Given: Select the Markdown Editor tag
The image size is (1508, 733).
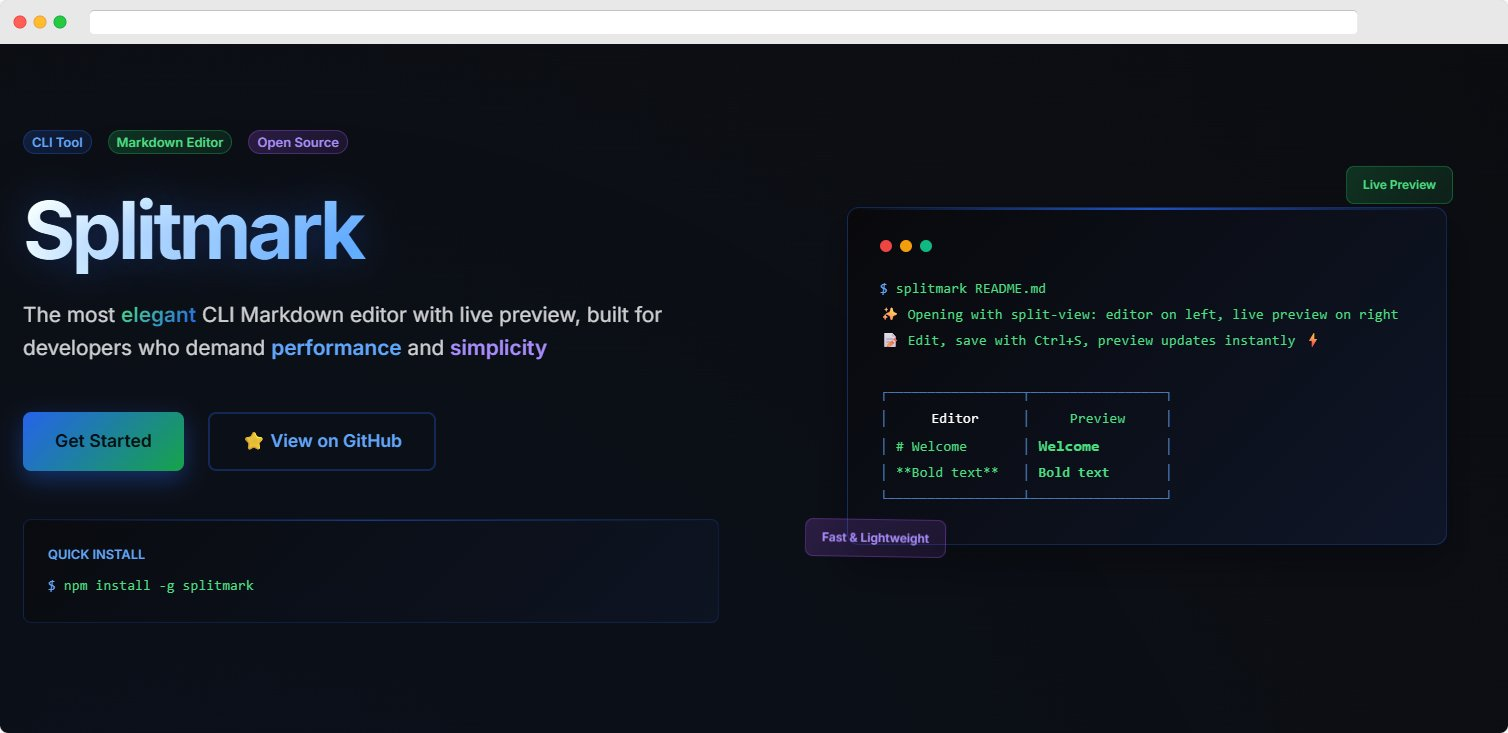Looking at the screenshot, I should point(170,143).
